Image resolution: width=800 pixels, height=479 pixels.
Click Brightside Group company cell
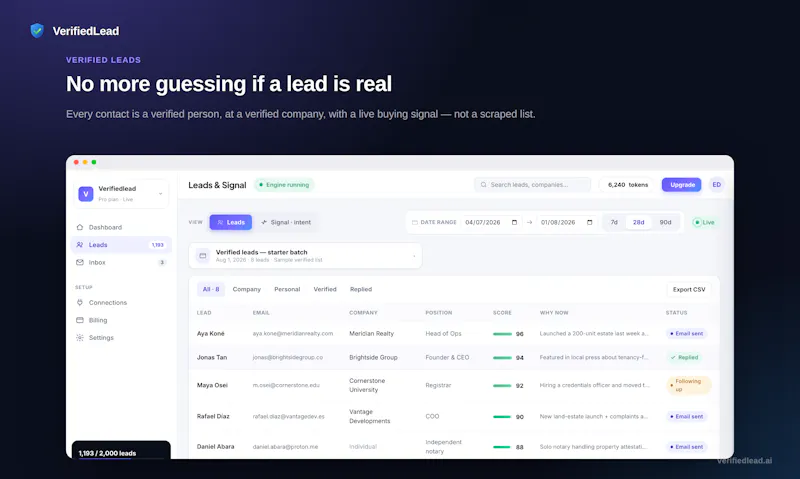coord(373,358)
